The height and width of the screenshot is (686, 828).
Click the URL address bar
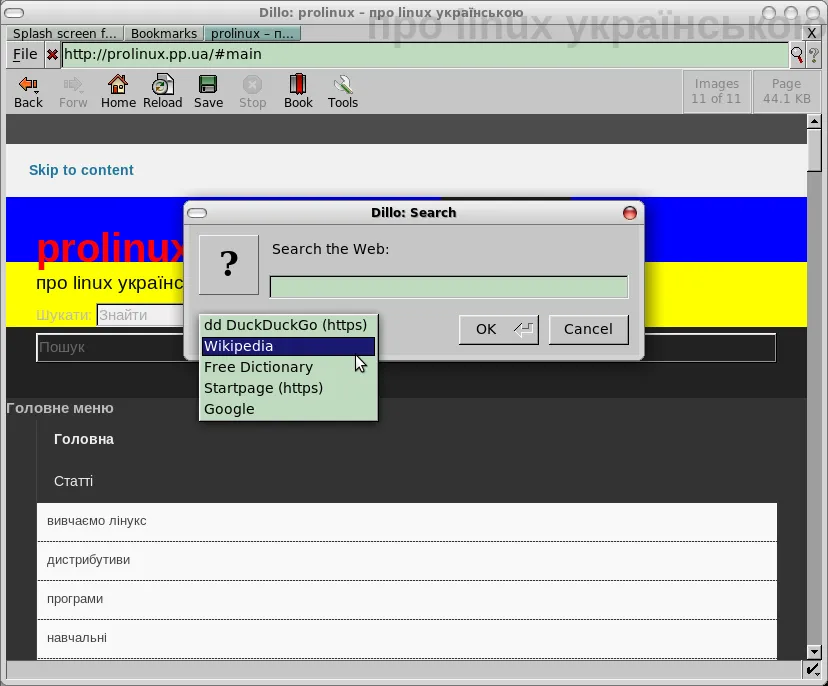pos(426,54)
